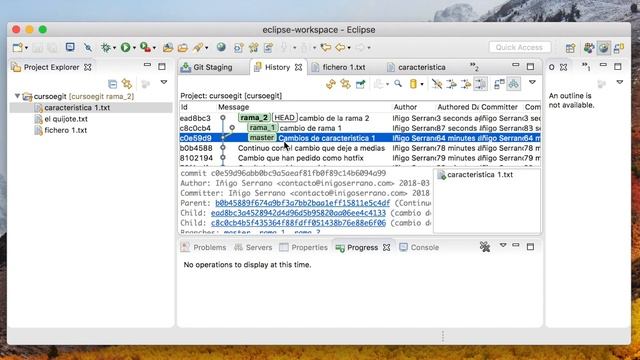The width and height of the screenshot is (640, 360).
Task: Toggle Show All Changes in Project filter
Action: tap(451, 84)
